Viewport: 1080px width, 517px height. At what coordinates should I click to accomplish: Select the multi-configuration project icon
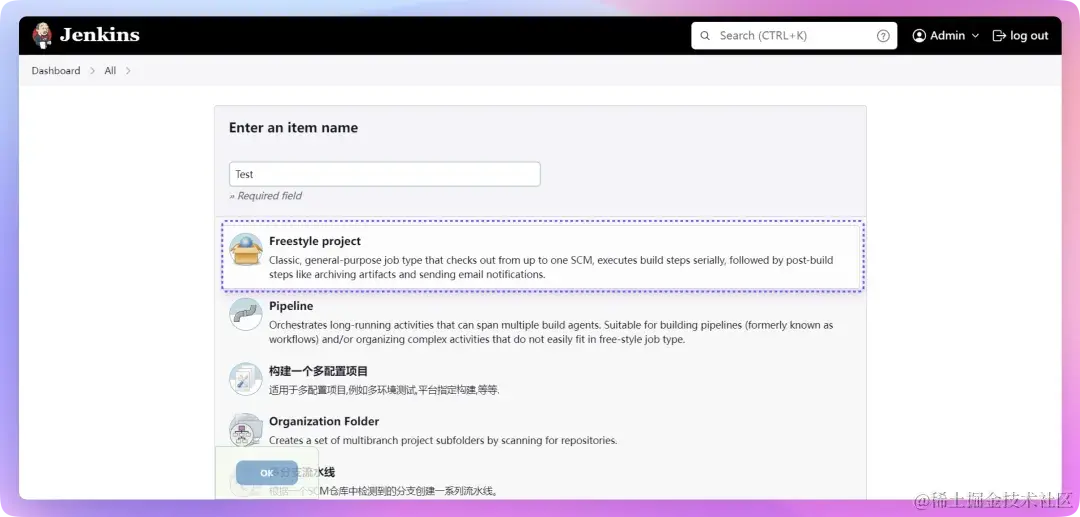click(x=246, y=379)
